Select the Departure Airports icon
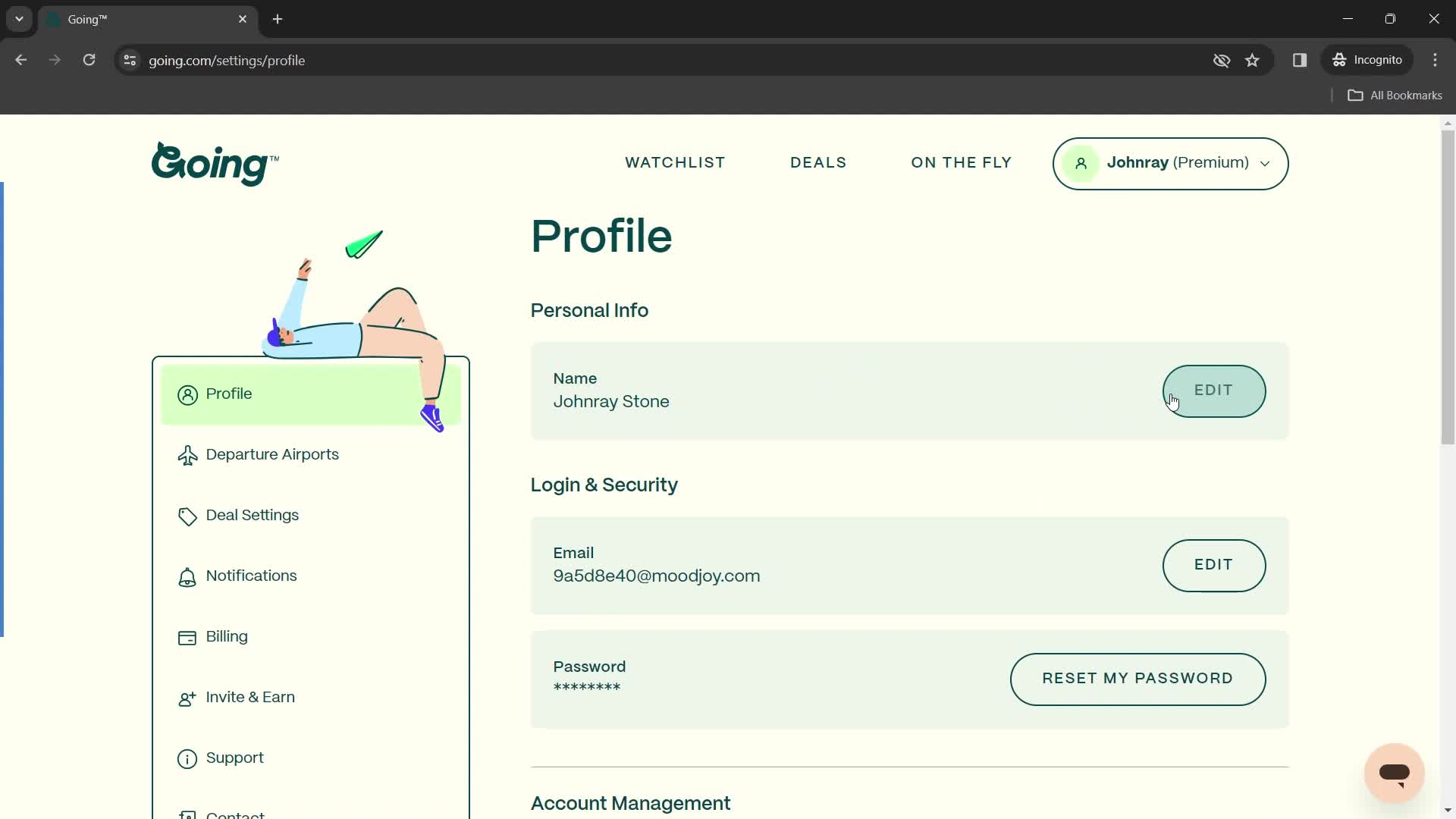The image size is (1456, 819). 189,456
